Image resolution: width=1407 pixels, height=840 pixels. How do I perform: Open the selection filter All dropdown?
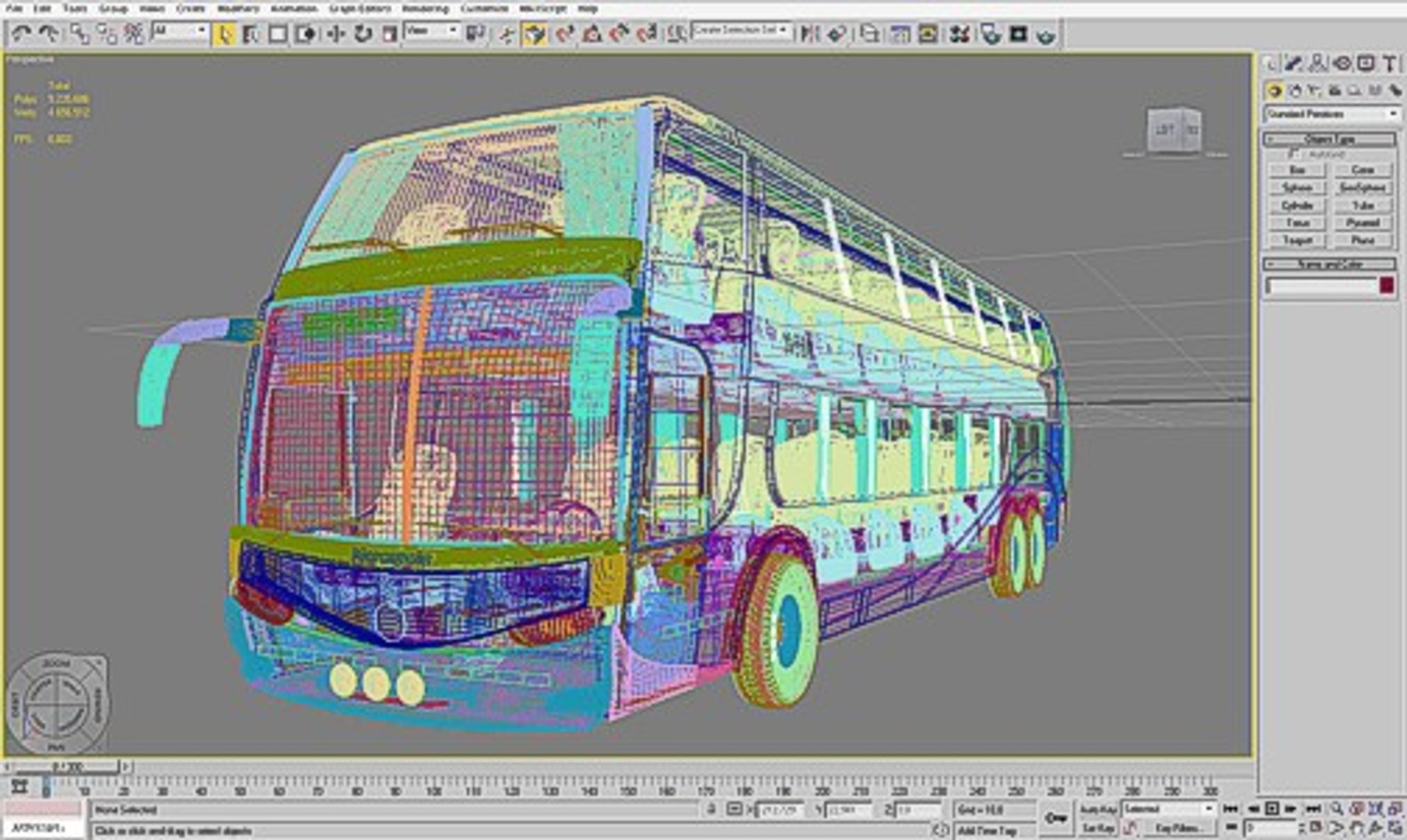[180, 31]
